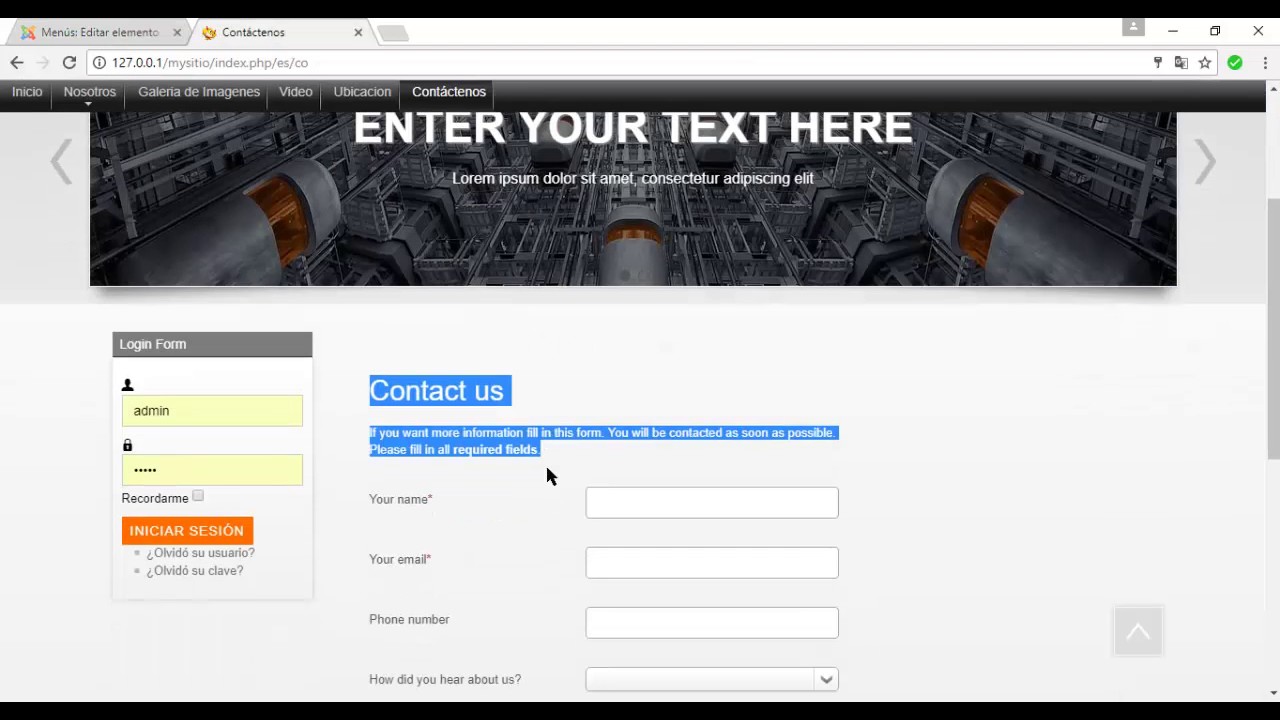The height and width of the screenshot is (720, 1280).
Task: Click the page vertical scrollbar thumb
Action: 1273,328
